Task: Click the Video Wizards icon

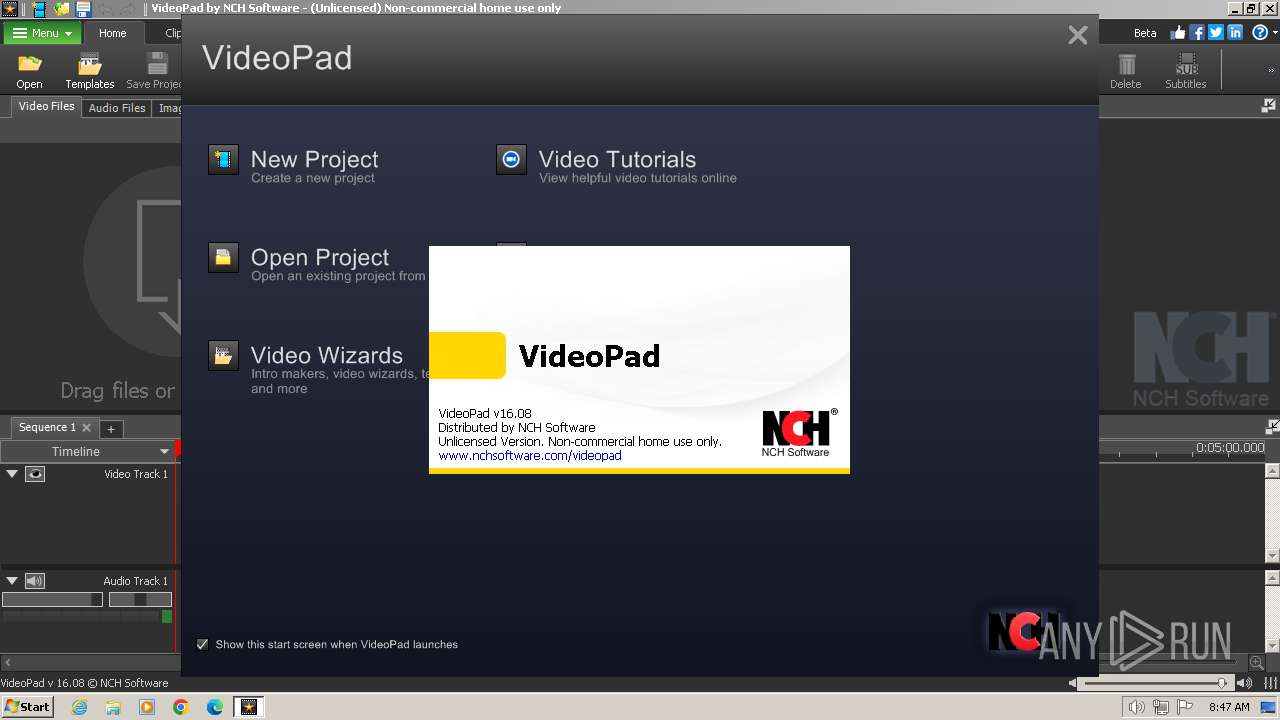Action: pyautogui.click(x=223, y=355)
